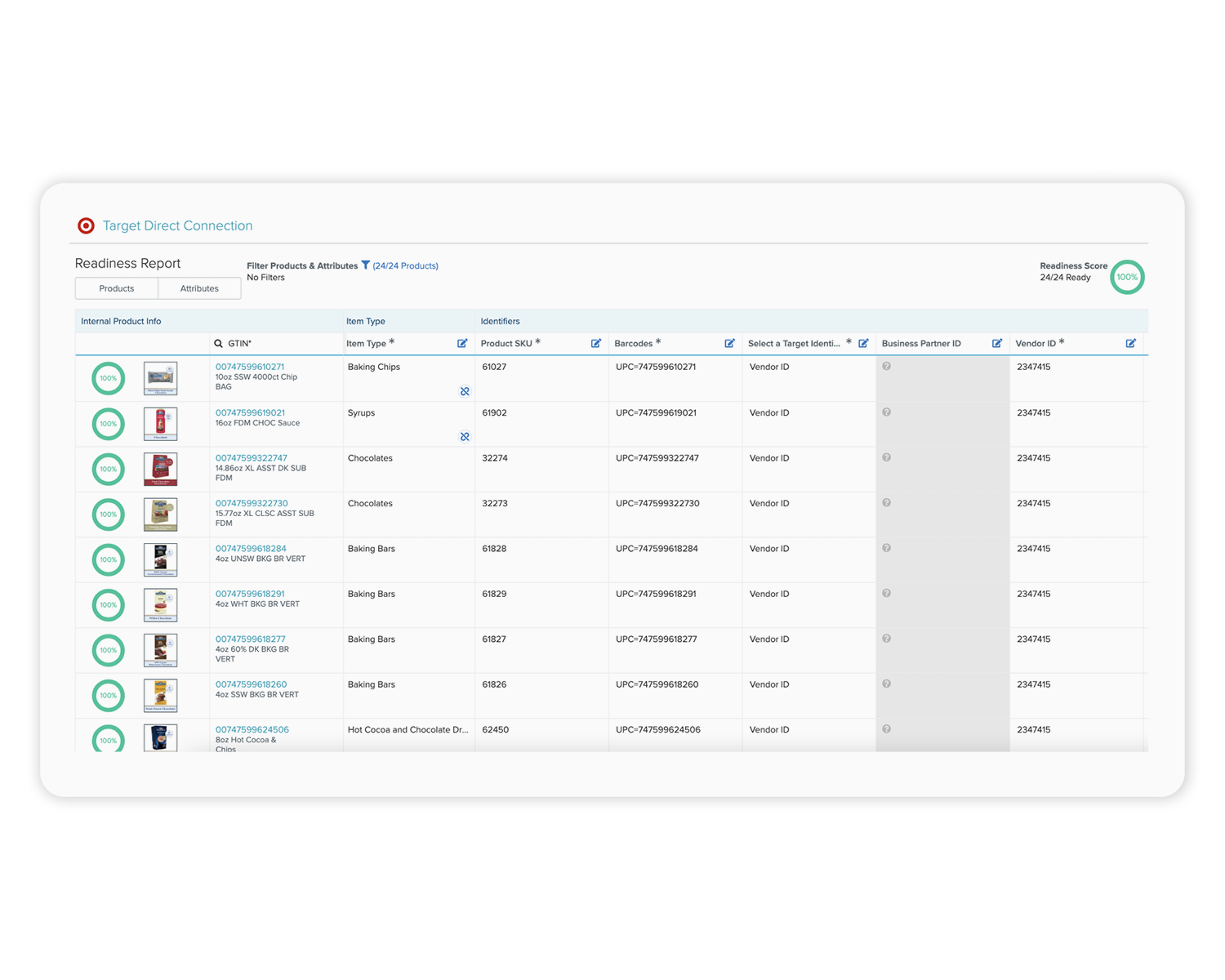Click help icon in 32274 row
Image resolution: width=1225 pixels, height=980 pixels.
(887, 457)
